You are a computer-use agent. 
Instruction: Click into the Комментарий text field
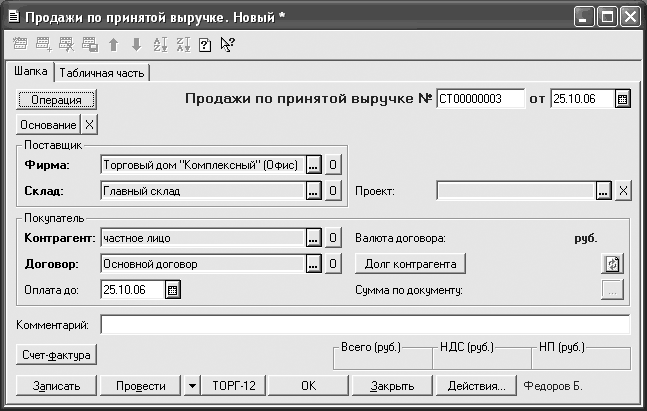[x=364, y=325]
